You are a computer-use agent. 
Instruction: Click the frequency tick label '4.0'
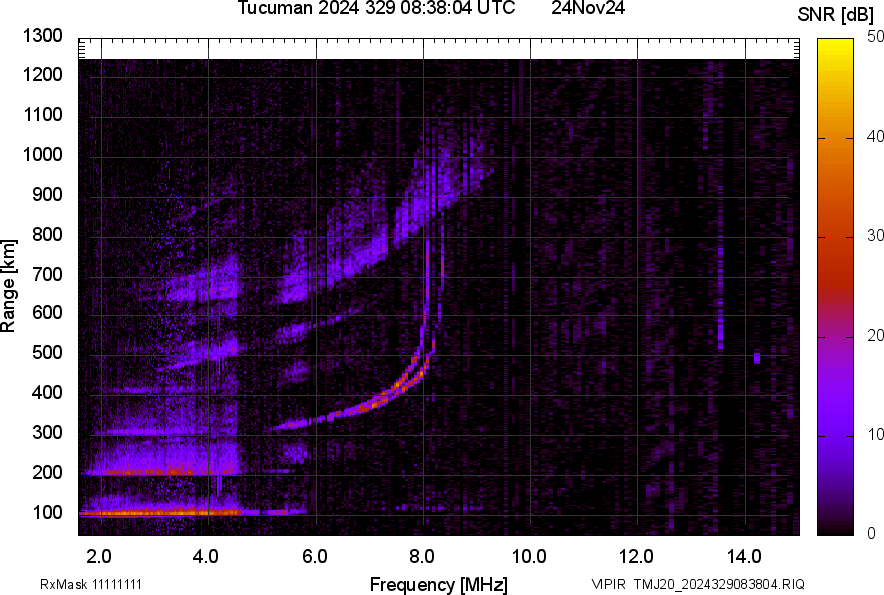pyautogui.click(x=206, y=557)
